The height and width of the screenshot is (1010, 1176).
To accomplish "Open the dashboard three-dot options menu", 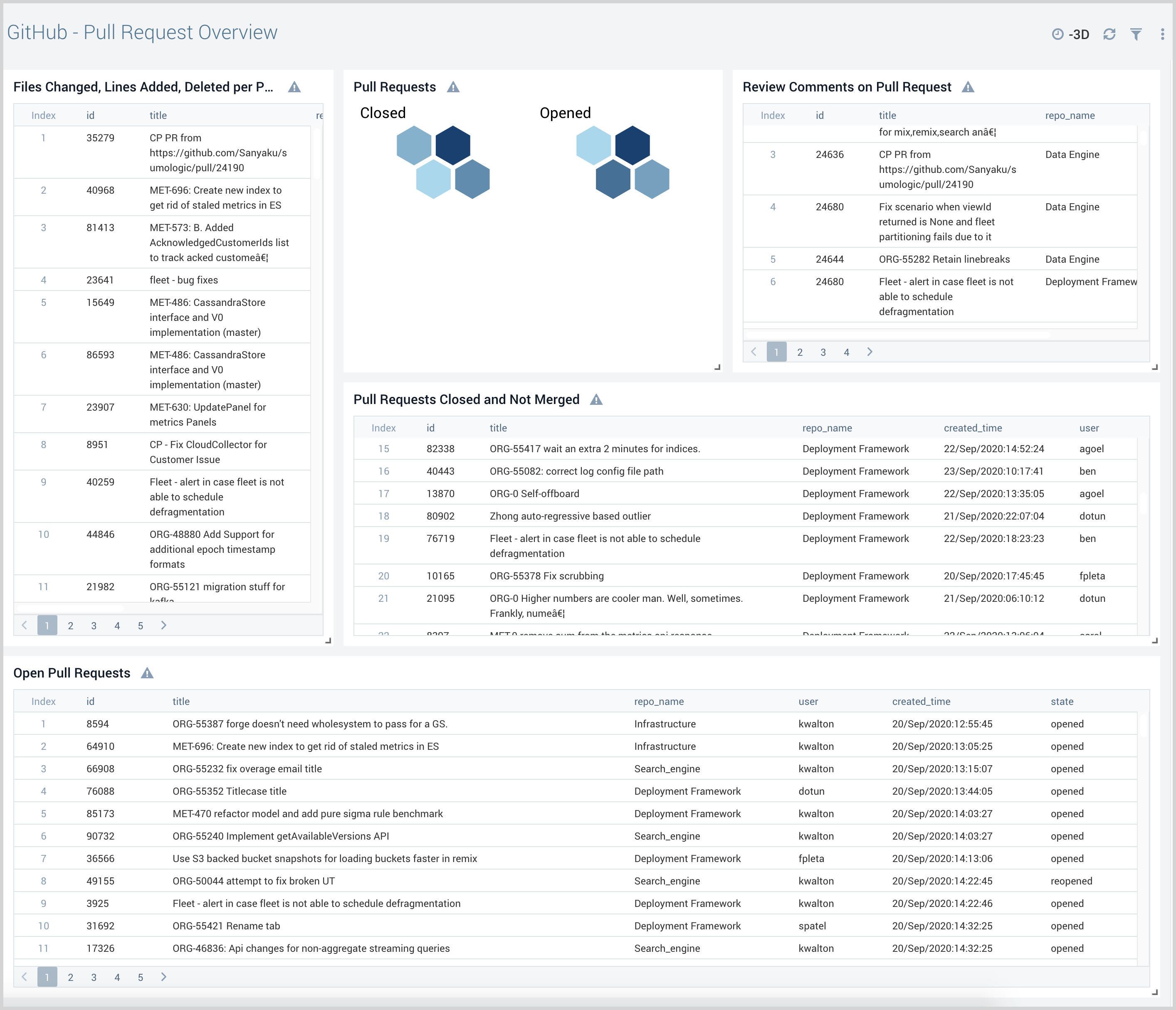I will [1162, 34].
